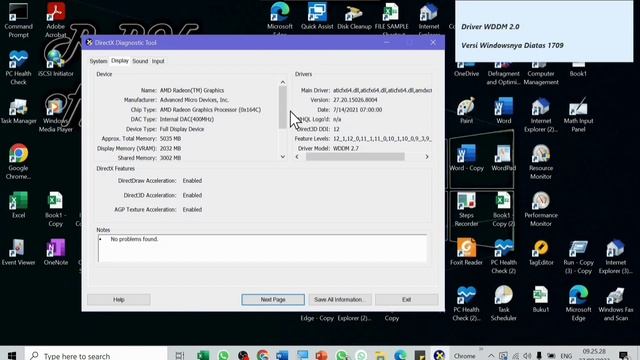Go to Next Page in DirectX tool
Image resolution: width=640 pixels, height=360 pixels.
pyautogui.click(x=273, y=300)
